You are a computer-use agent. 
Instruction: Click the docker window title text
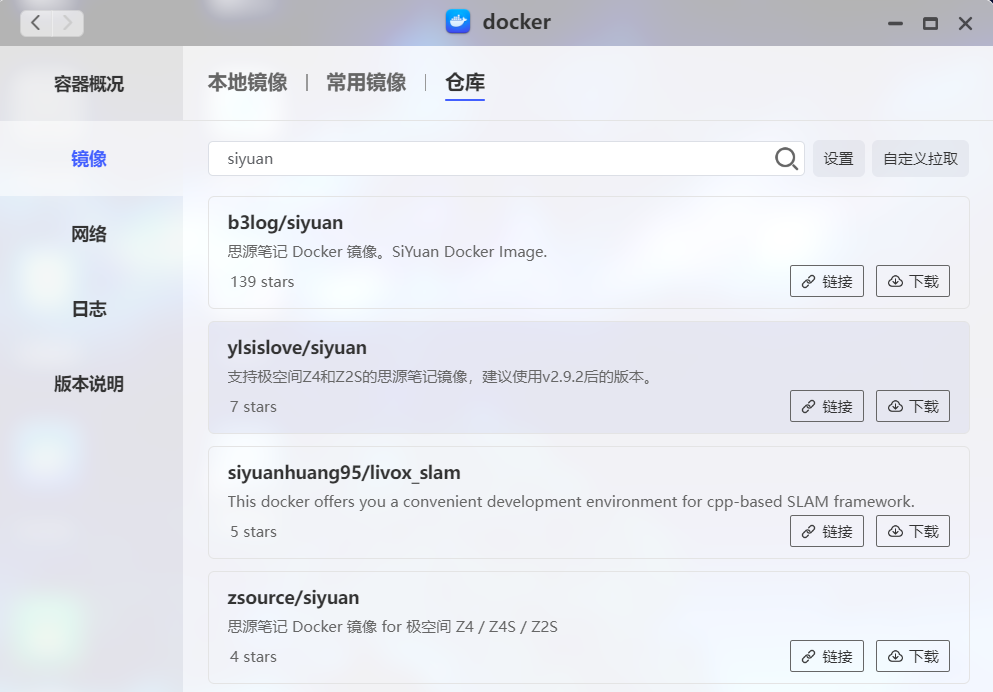point(517,22)
